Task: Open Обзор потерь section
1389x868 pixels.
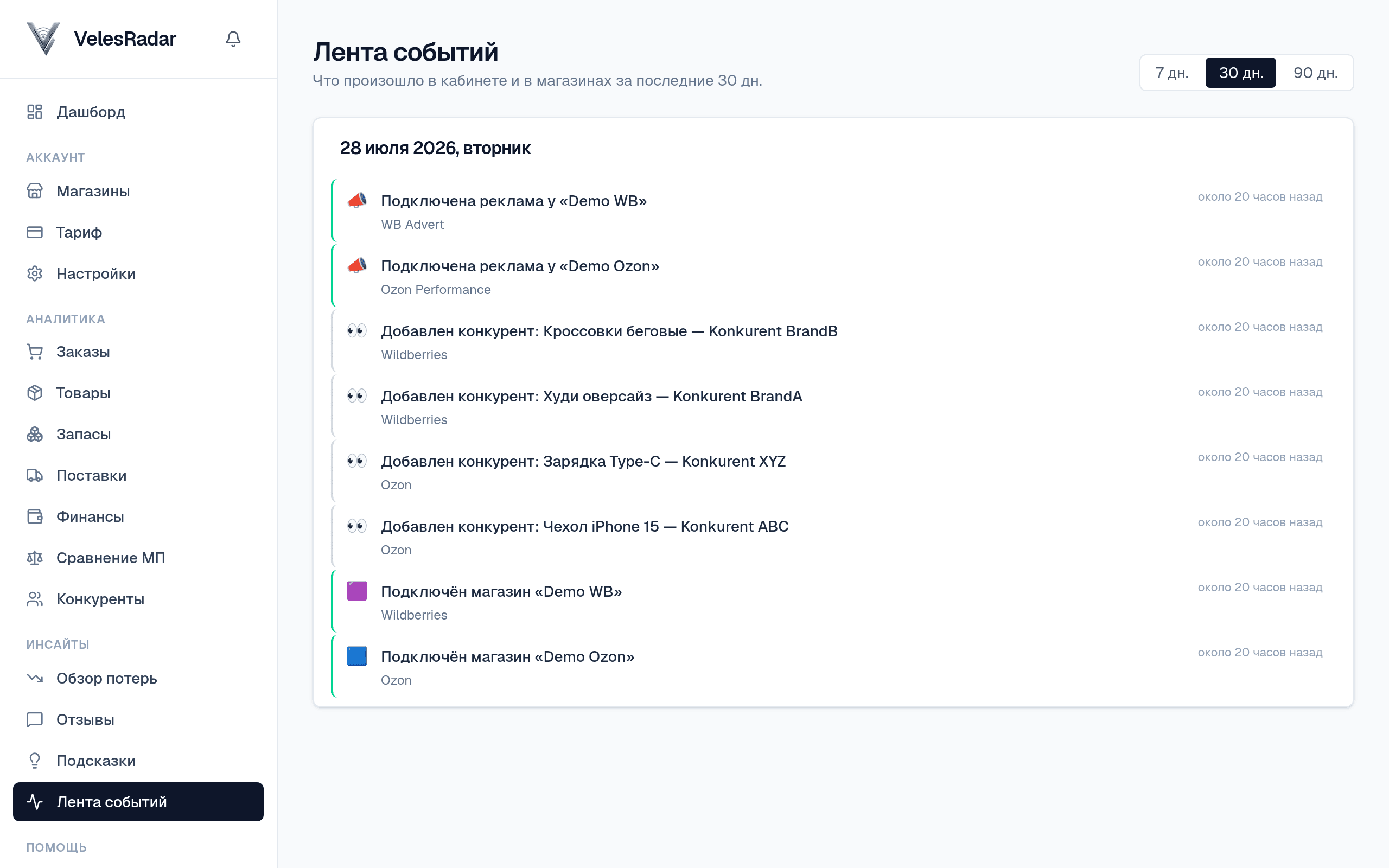Action: click(138, 678)
